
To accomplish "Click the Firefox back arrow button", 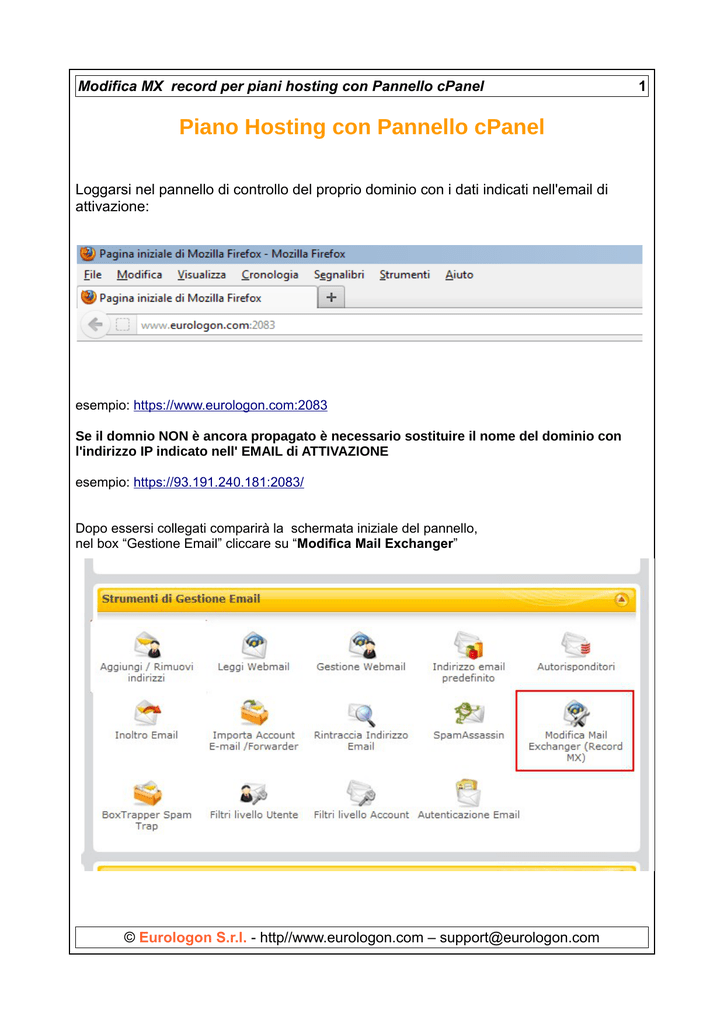I will click(95, 325).
